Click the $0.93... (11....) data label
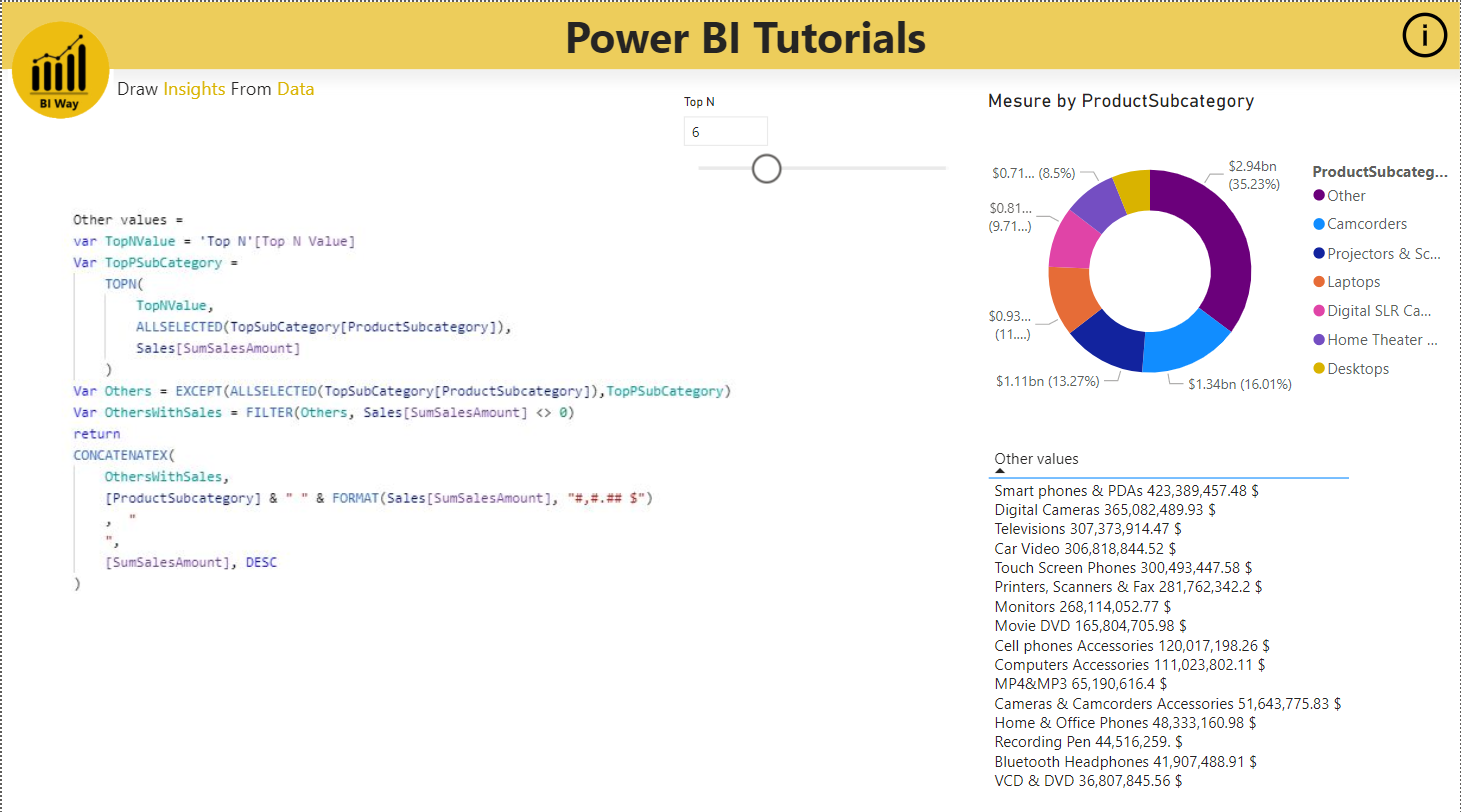This screenshot has height=812, width=1461. coord(1012,325)
